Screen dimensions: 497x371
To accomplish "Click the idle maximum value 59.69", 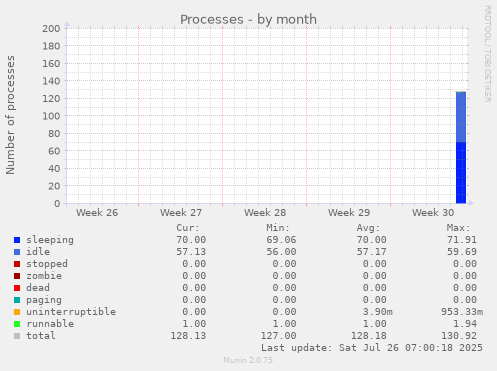I will (x=462, y=252).
